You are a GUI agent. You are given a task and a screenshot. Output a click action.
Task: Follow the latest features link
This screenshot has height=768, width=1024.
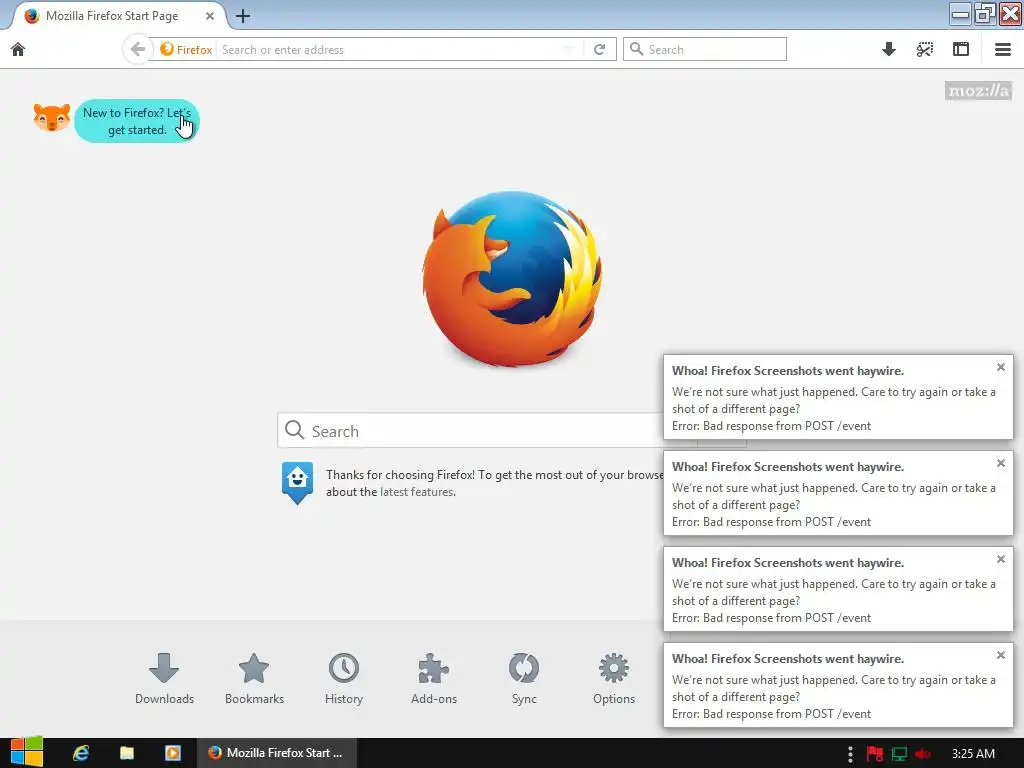click(417, 492)
